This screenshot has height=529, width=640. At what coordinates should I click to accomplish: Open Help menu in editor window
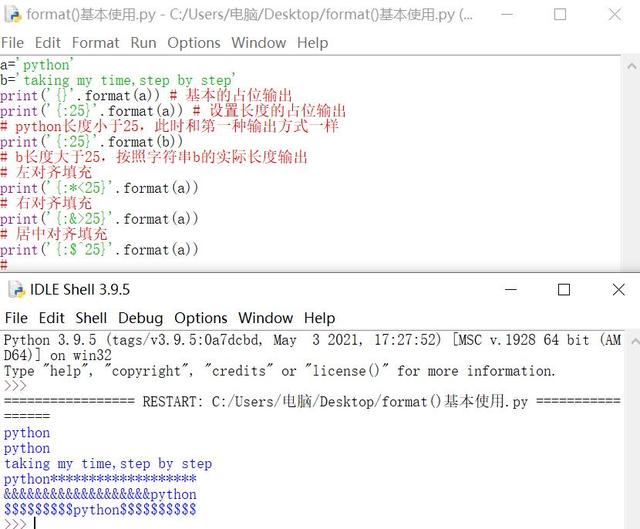tap(312, 43)
